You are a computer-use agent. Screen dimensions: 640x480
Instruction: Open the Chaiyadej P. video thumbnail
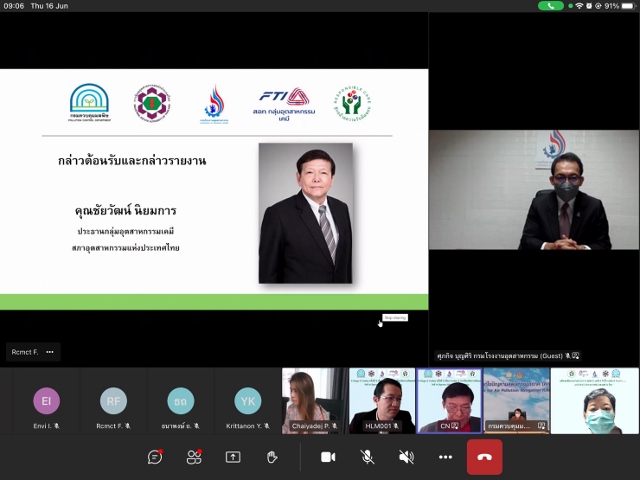click(314, 400)
